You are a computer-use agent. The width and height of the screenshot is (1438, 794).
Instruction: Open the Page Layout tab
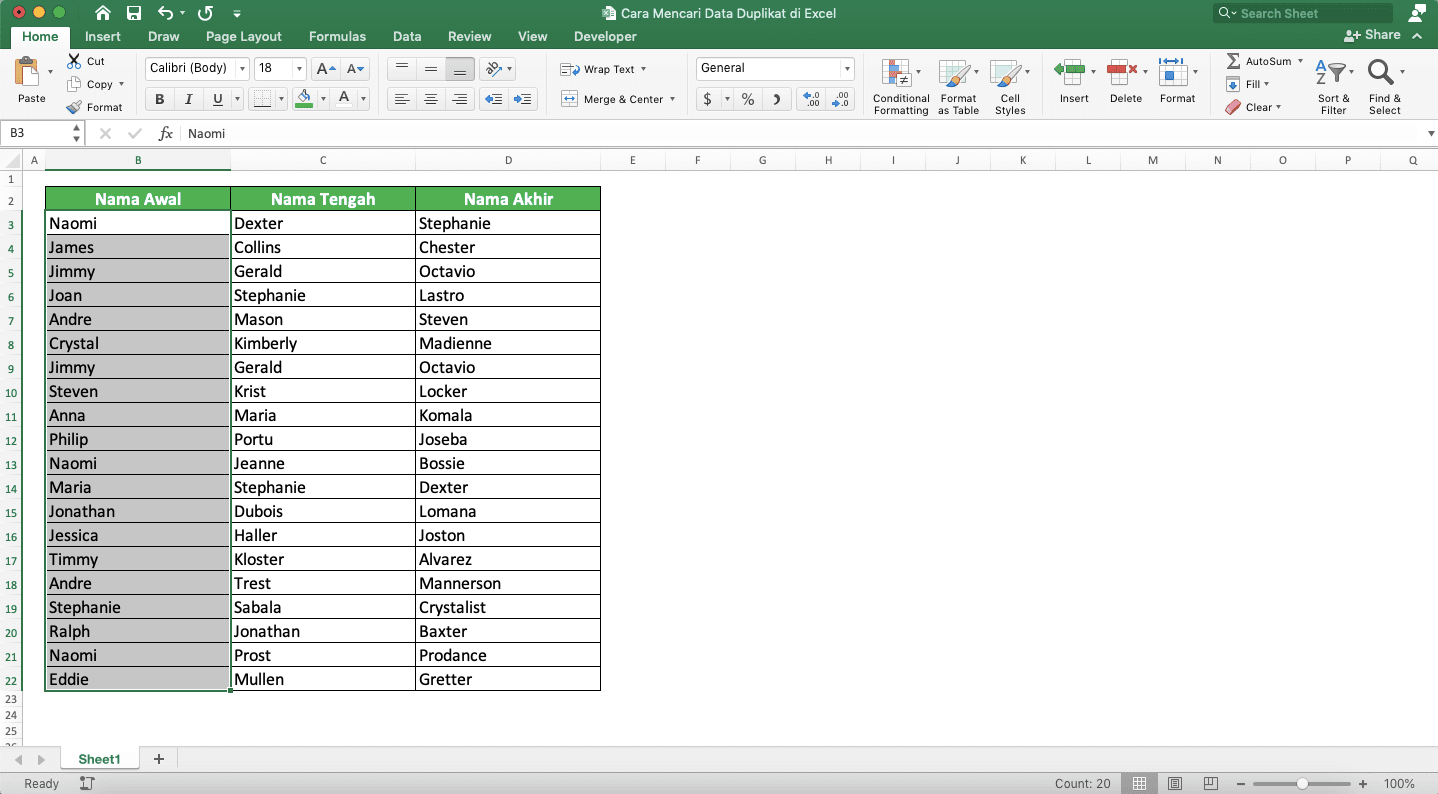pos(244,36)
